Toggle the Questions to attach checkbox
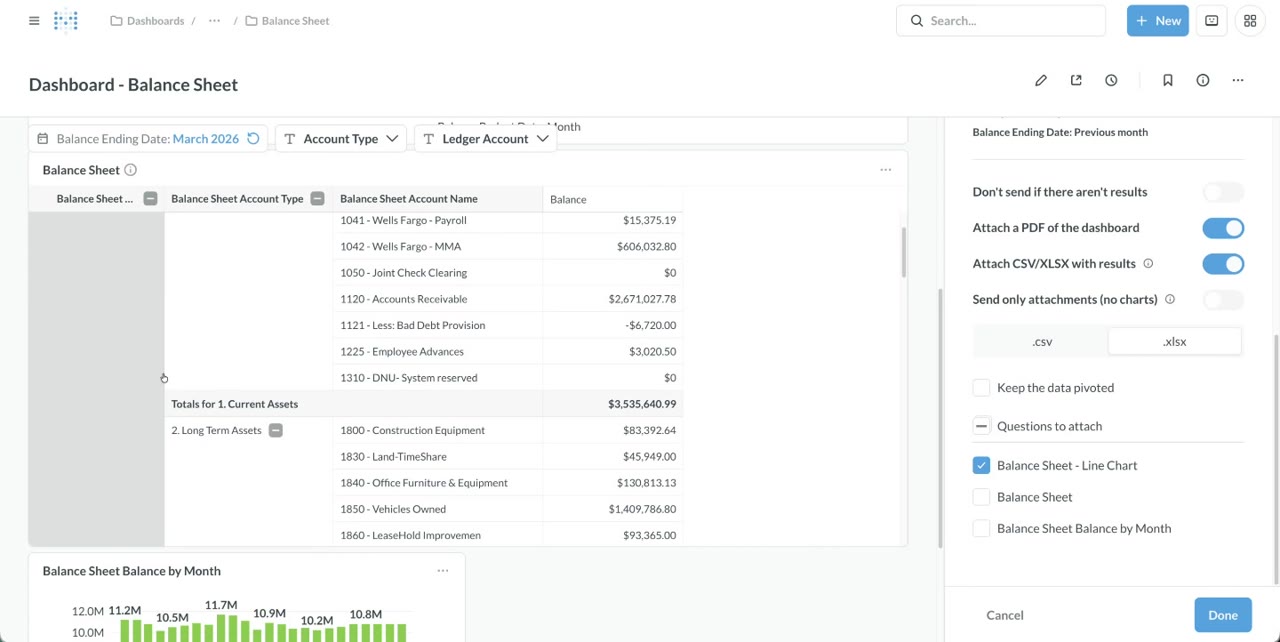The height and width of the screenshot is (642, 1280). pyautogui.click(x=981, y=426)
